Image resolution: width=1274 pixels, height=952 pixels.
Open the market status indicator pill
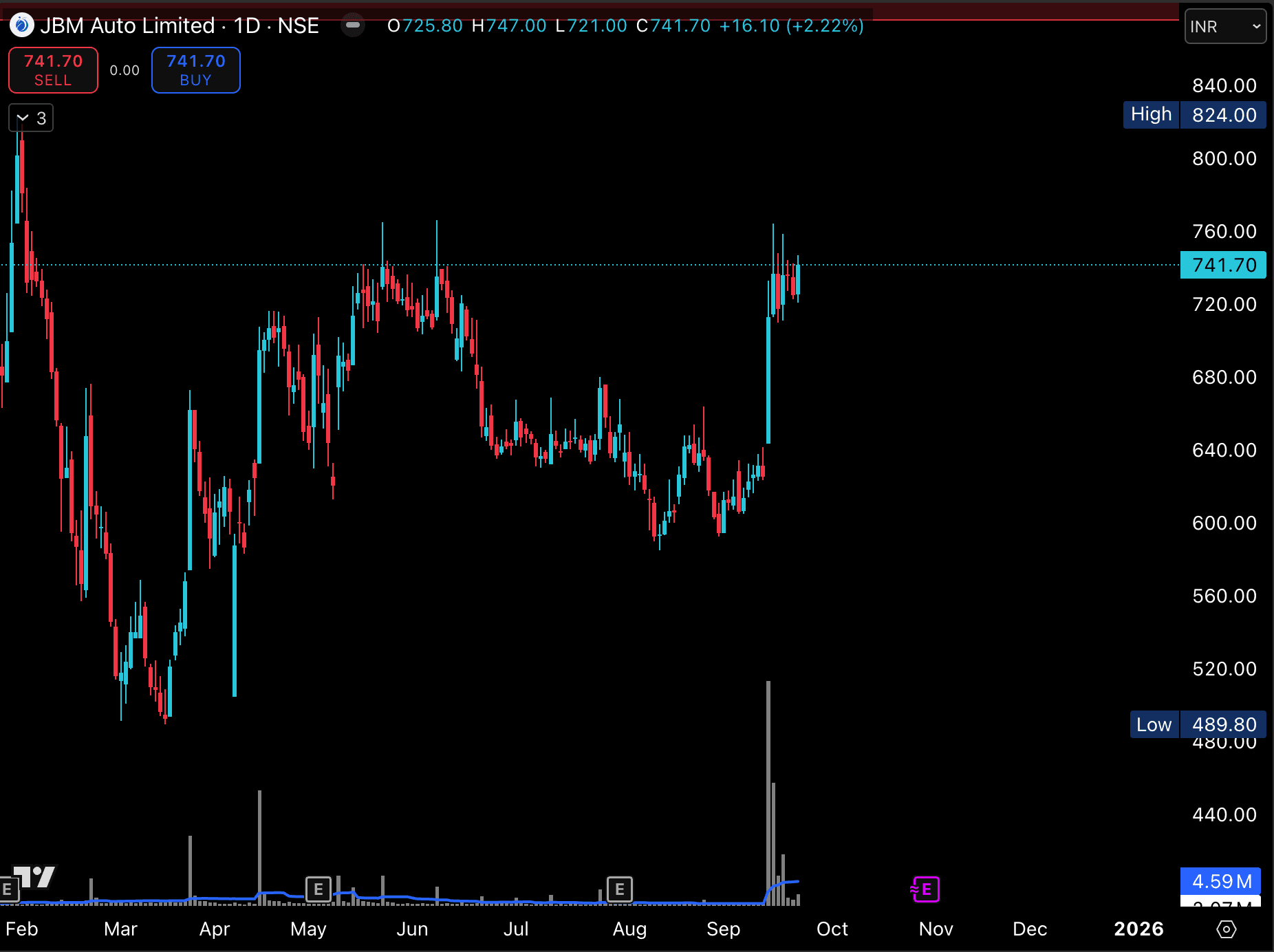353,25
